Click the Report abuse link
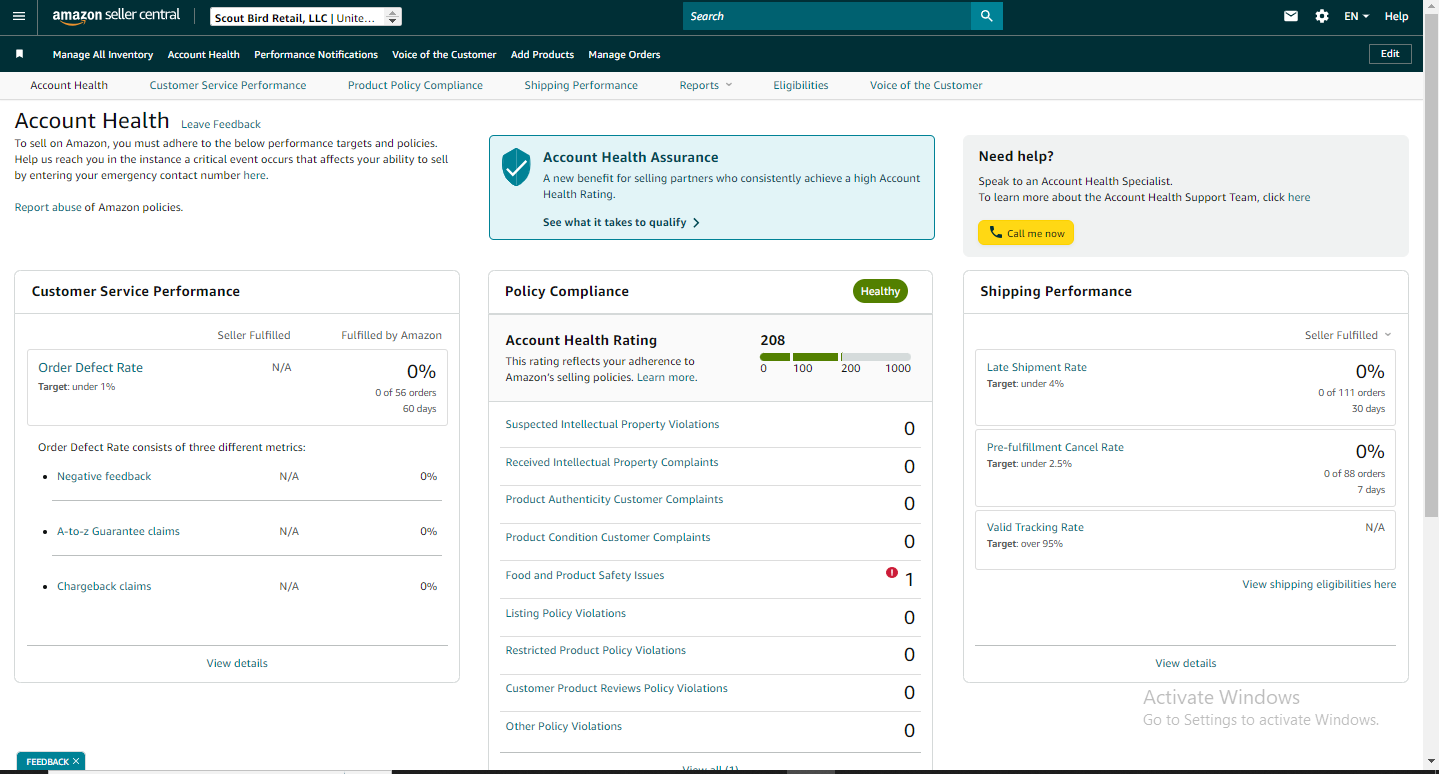Viewport: 1439px width, 774px height. click(48, 207)
